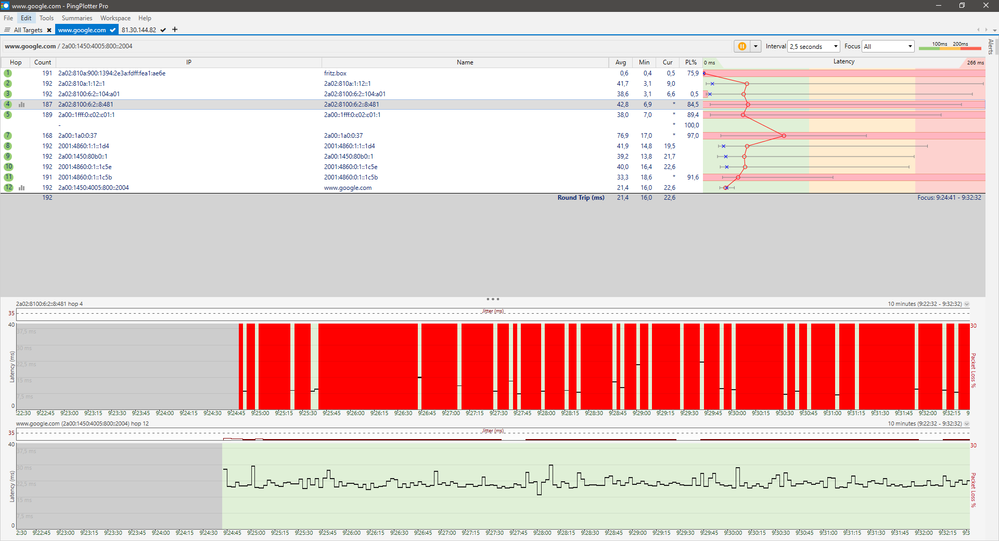Click inside the hop 12 green latency graph
The width and height of the screenshot is (999, 541).
[596, 486]
